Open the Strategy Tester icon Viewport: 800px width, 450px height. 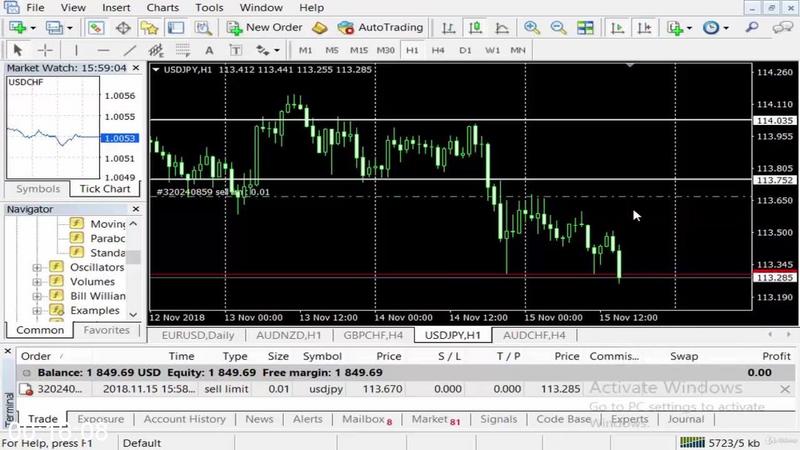(x=203, y=28)
